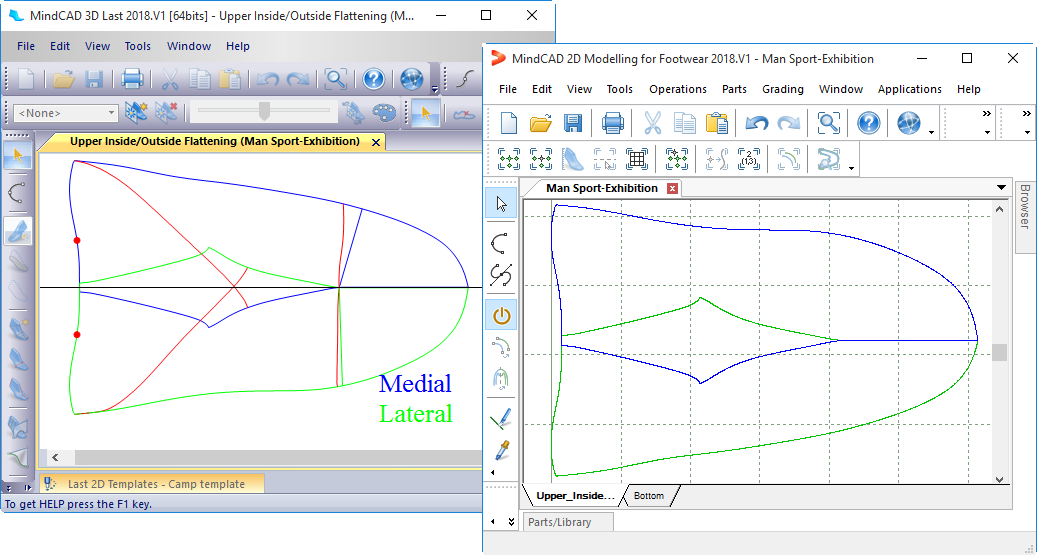
Task: Open Last 2D Templates - Camp template tab
Action: point(152,484)
